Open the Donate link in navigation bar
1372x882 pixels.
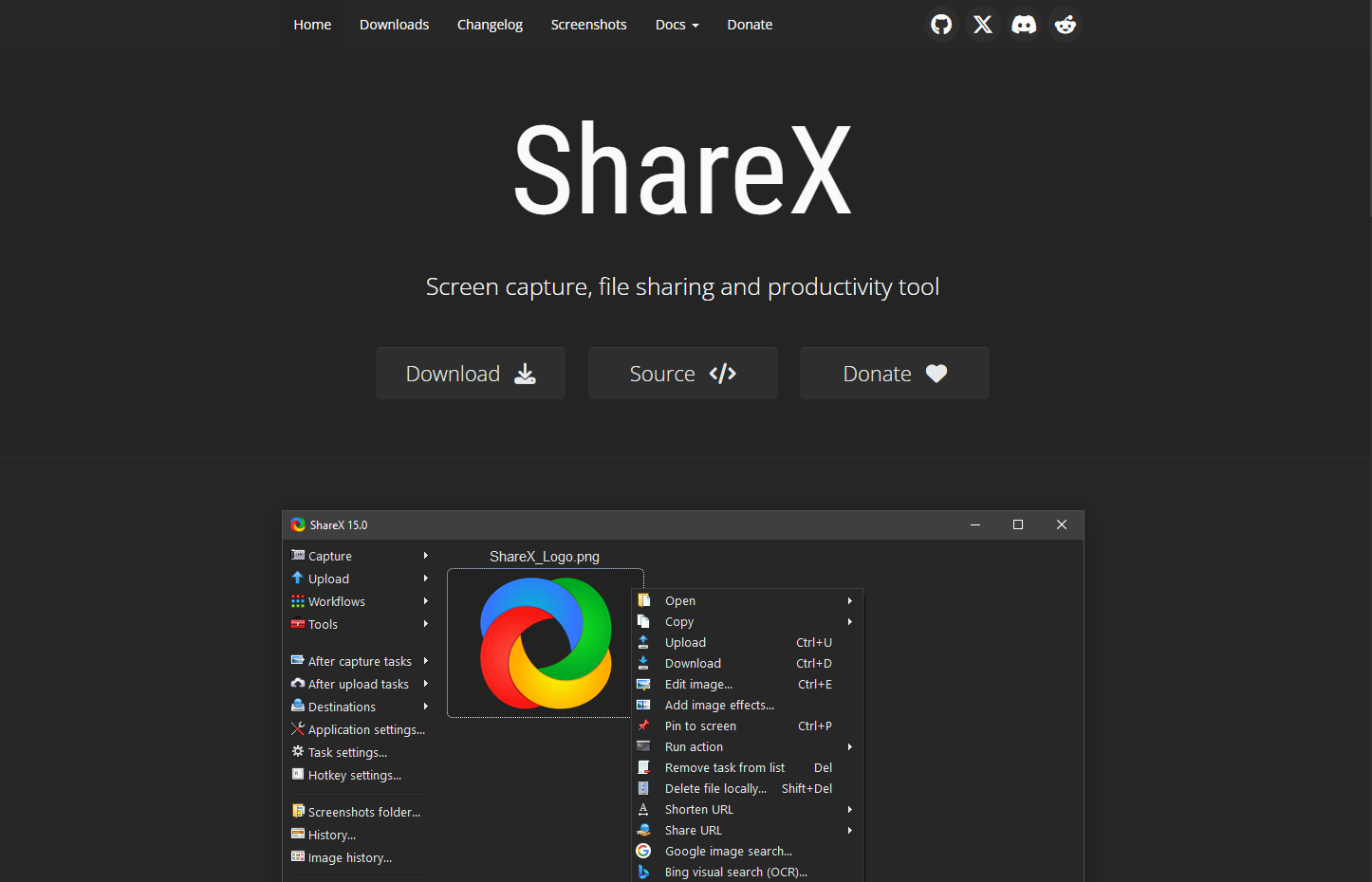tap(750, 25)
